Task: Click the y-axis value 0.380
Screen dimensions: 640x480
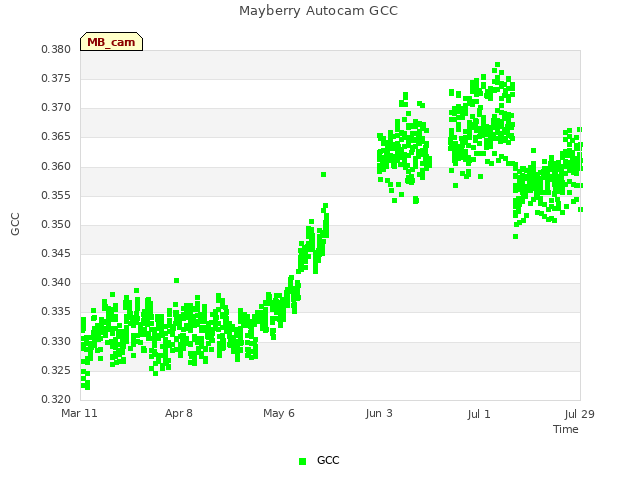Action: pyautogui.click(x=56, y=49)
